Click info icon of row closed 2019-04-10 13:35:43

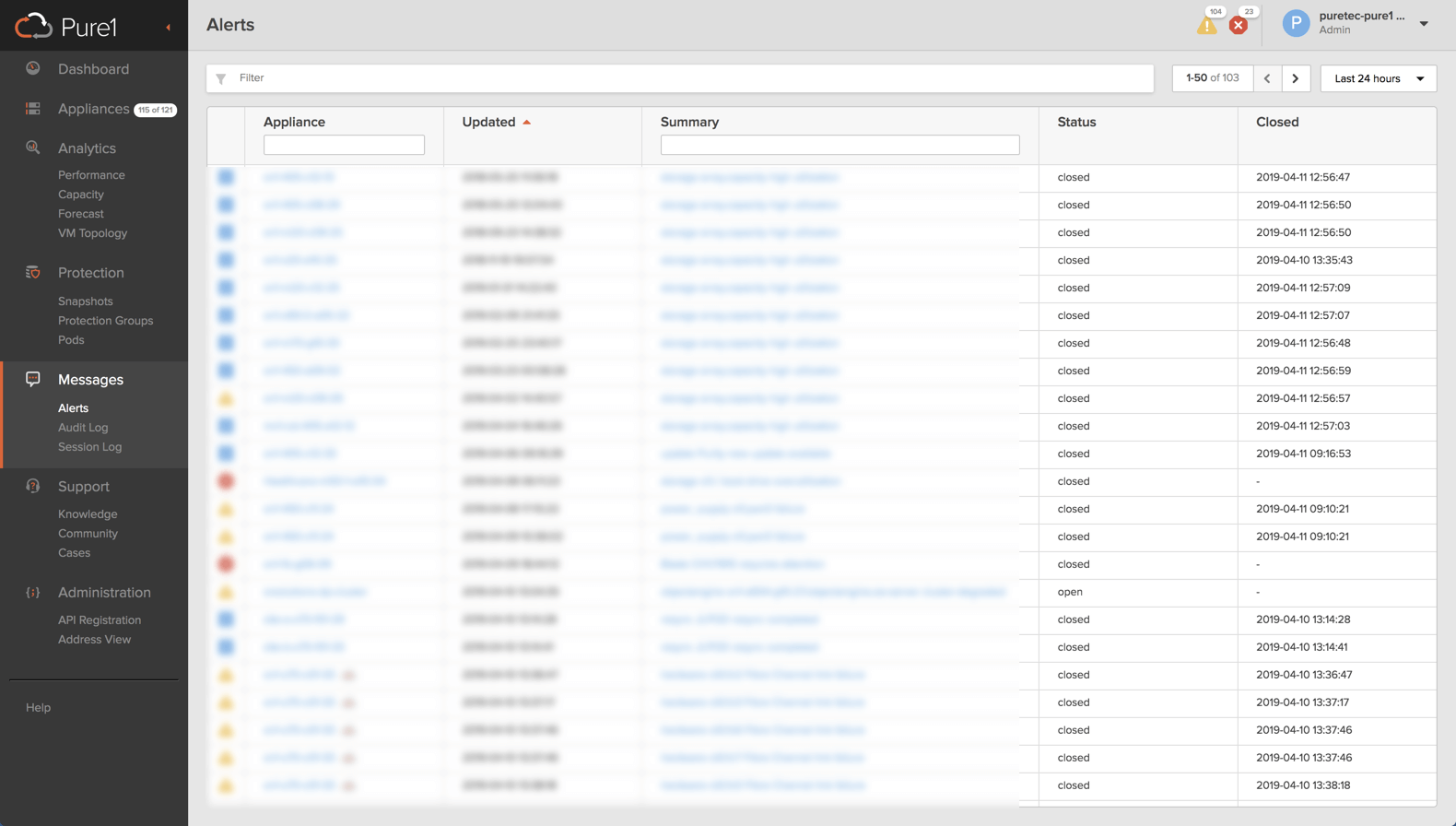[226, 260]
